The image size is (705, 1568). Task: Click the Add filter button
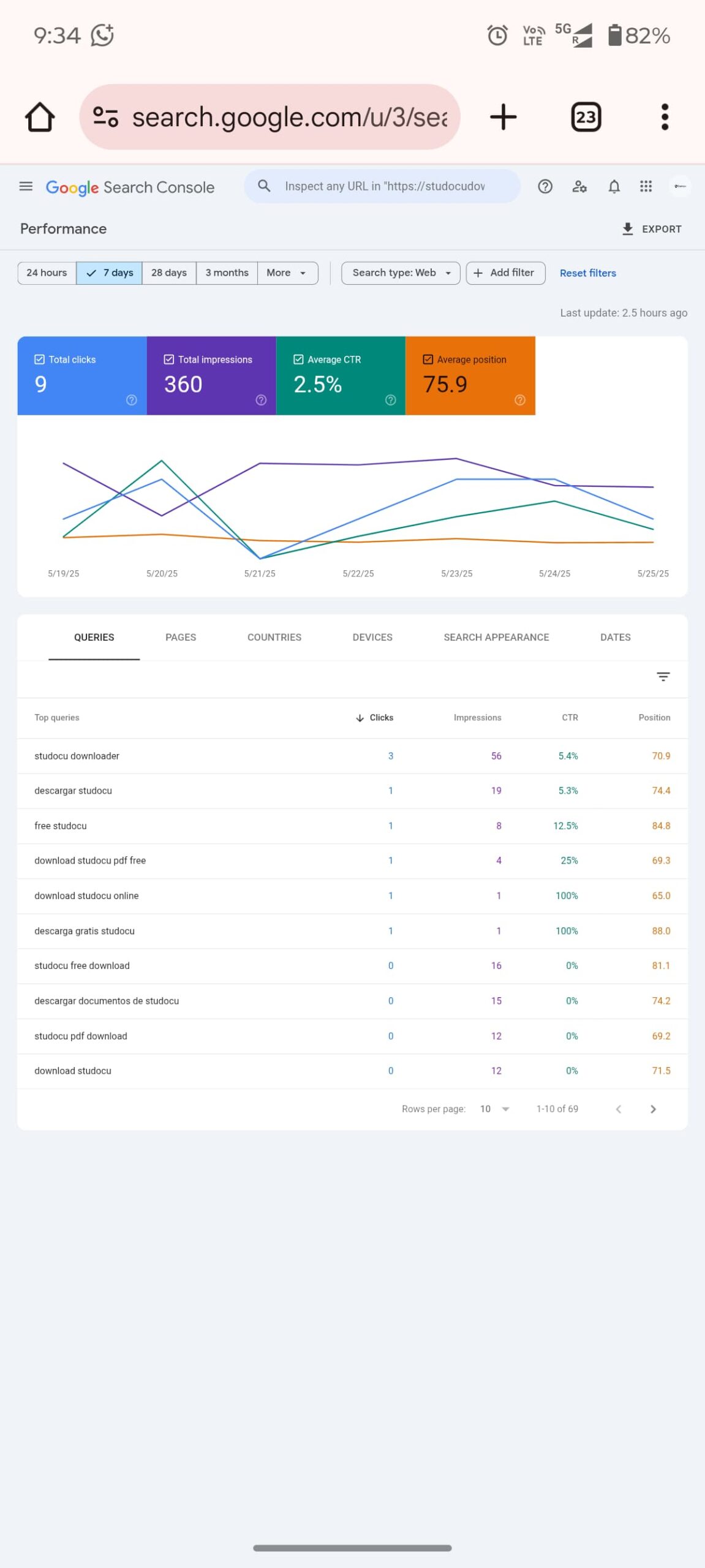[505, 273]
